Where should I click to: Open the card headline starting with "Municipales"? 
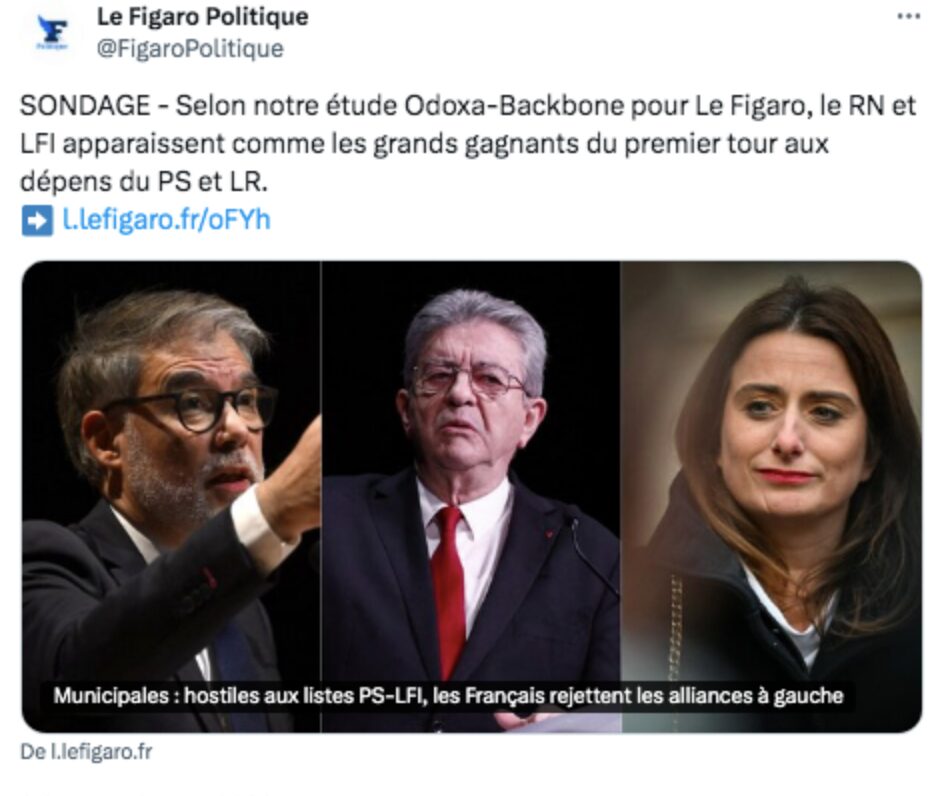coord(448,696)
